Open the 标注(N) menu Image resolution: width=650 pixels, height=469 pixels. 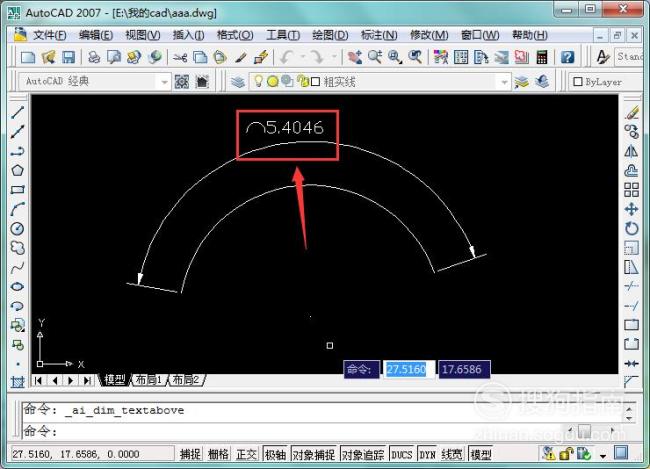tap(379, 35)
